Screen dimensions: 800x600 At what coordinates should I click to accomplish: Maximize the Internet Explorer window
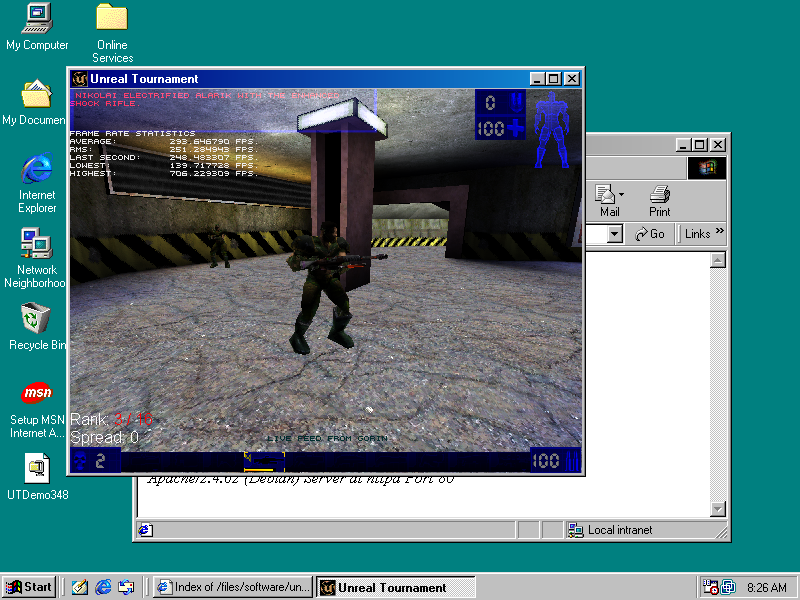click(699, 145)
